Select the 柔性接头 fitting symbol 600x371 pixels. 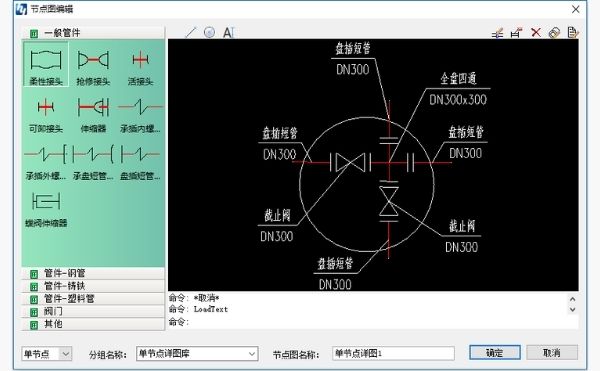[46, 64]
